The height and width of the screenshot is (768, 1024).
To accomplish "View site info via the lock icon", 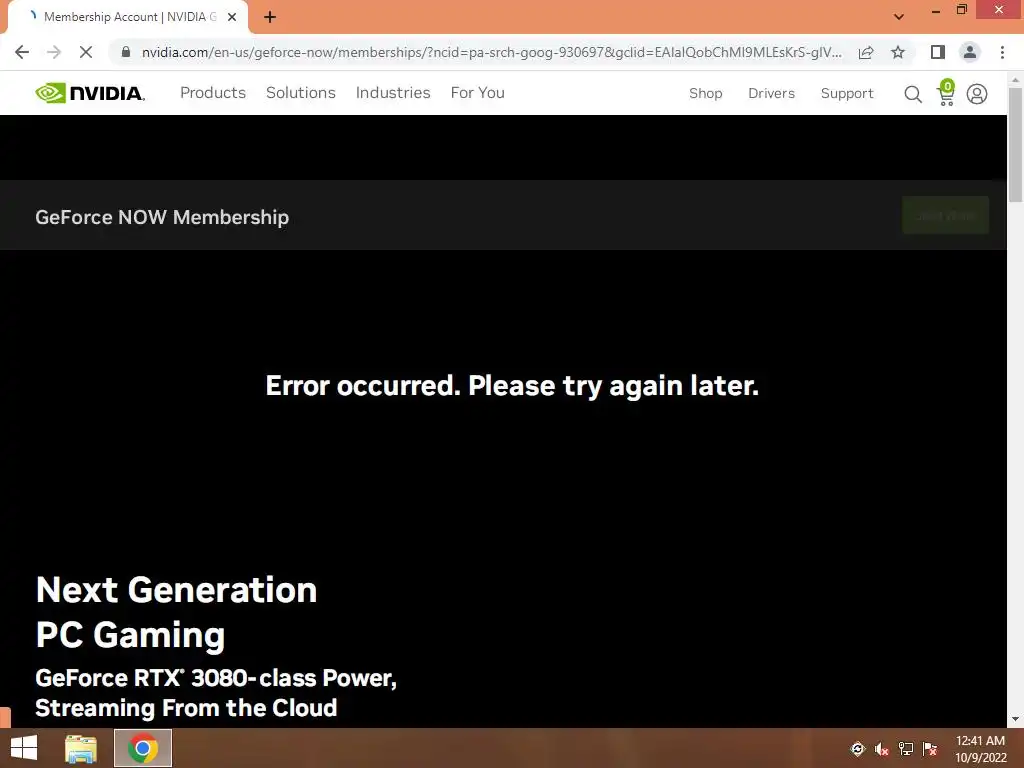I will pos(126,52).
